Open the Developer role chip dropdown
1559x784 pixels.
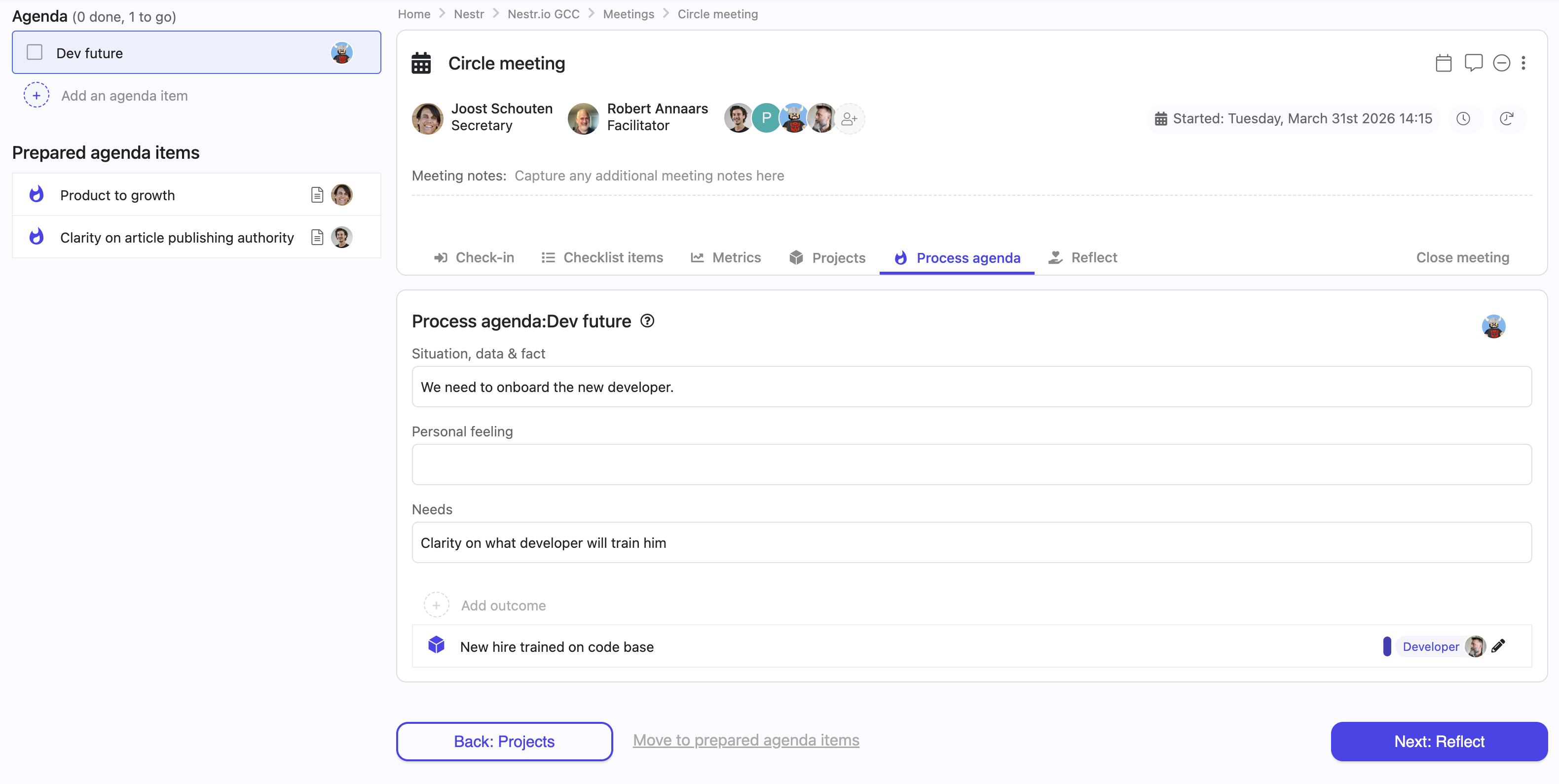pos(1430,646)
